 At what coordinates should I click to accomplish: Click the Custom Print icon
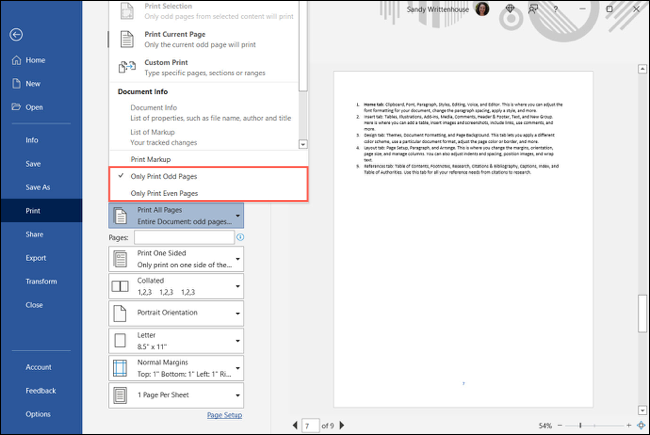(x=127, y=67)
